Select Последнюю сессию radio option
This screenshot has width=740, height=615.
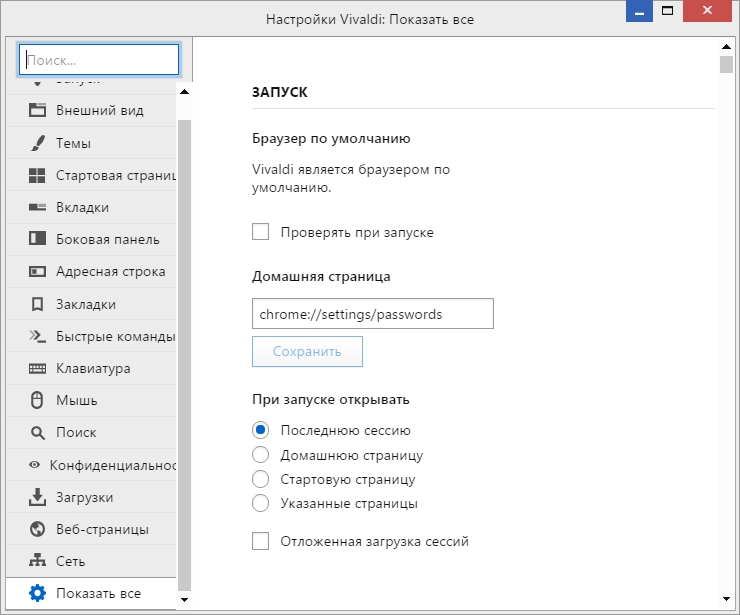click(261, 430)
